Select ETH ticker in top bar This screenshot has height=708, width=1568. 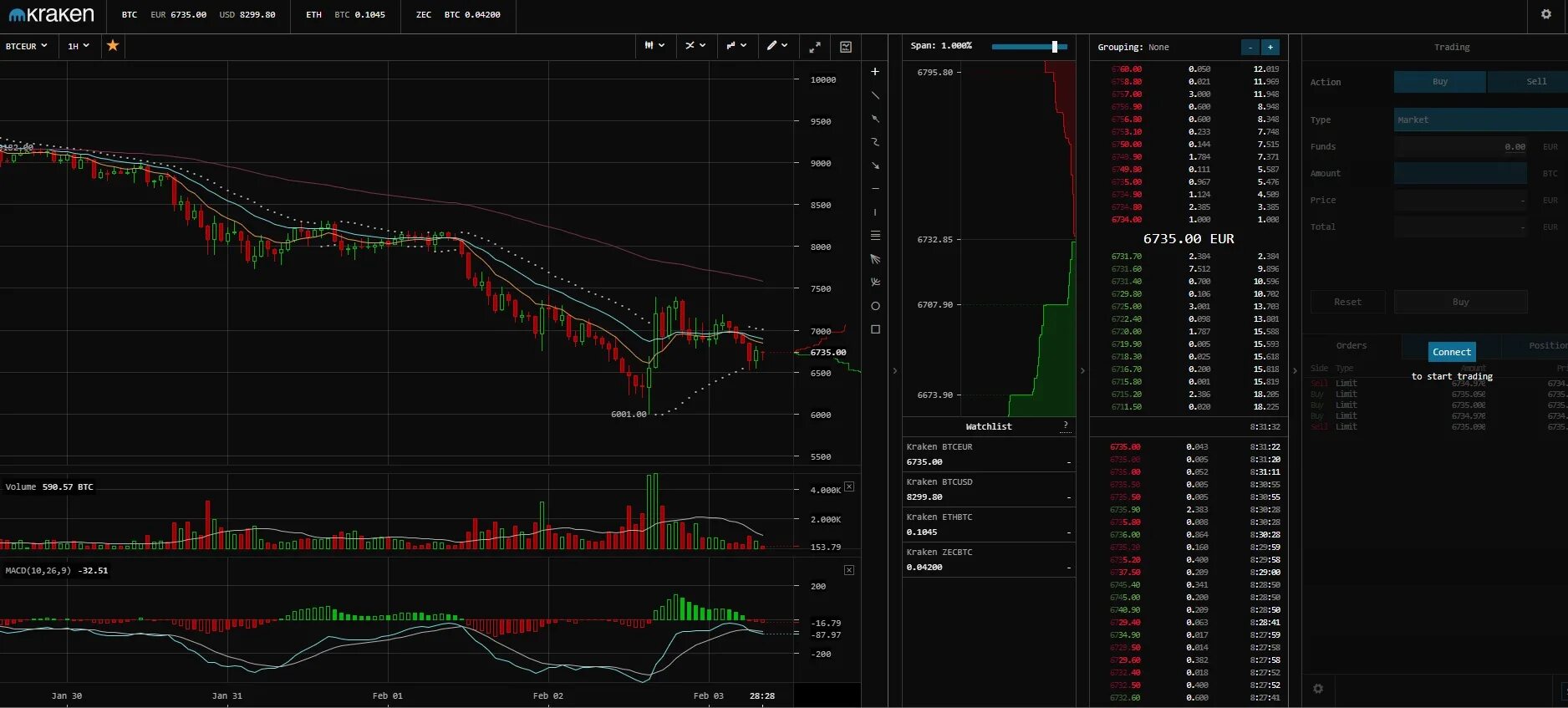313,15
